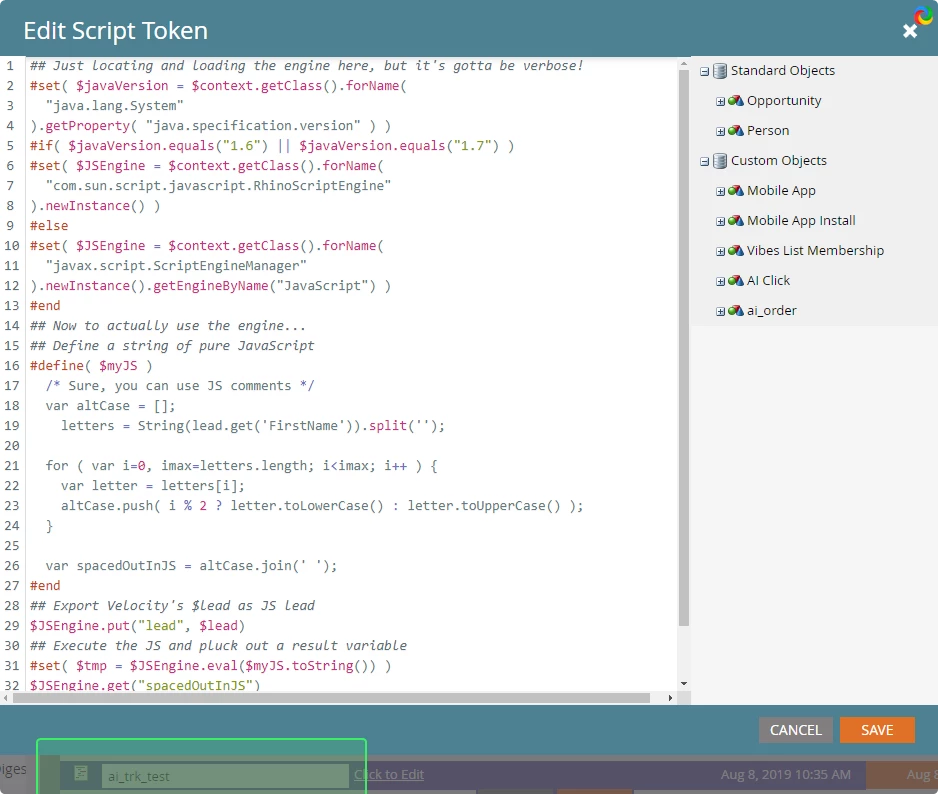Screen dimensions: 938x794
Task: Click "var altCase = [];" code line
Action: coord(111,406)
